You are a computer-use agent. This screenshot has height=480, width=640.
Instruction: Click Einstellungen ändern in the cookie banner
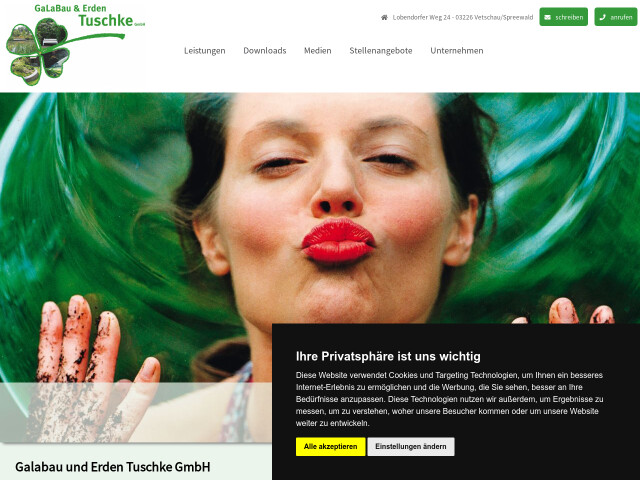tap(411, 447)
